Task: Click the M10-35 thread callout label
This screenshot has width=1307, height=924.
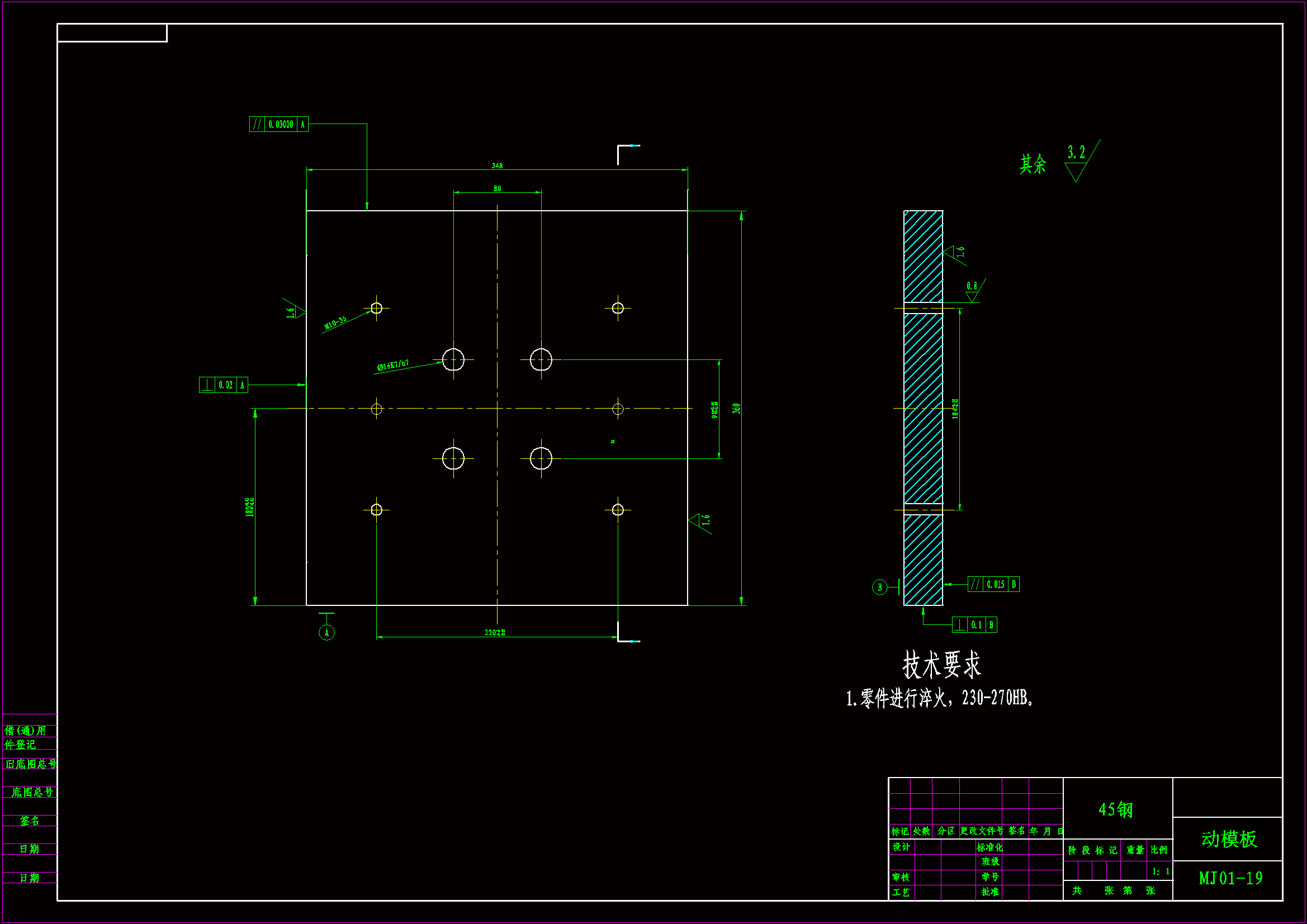Action: coord(335,323)
